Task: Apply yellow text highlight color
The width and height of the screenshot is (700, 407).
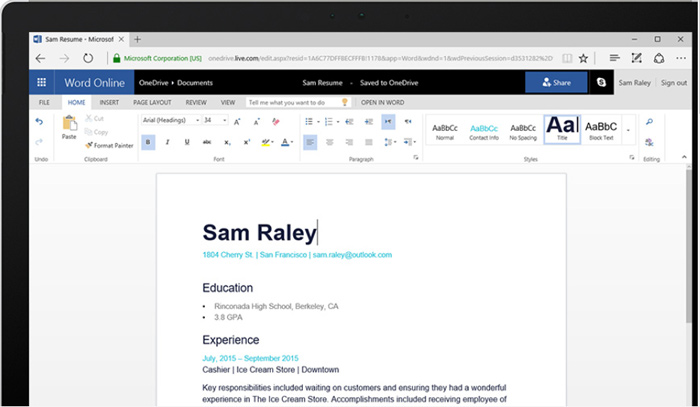Action: 265,142
